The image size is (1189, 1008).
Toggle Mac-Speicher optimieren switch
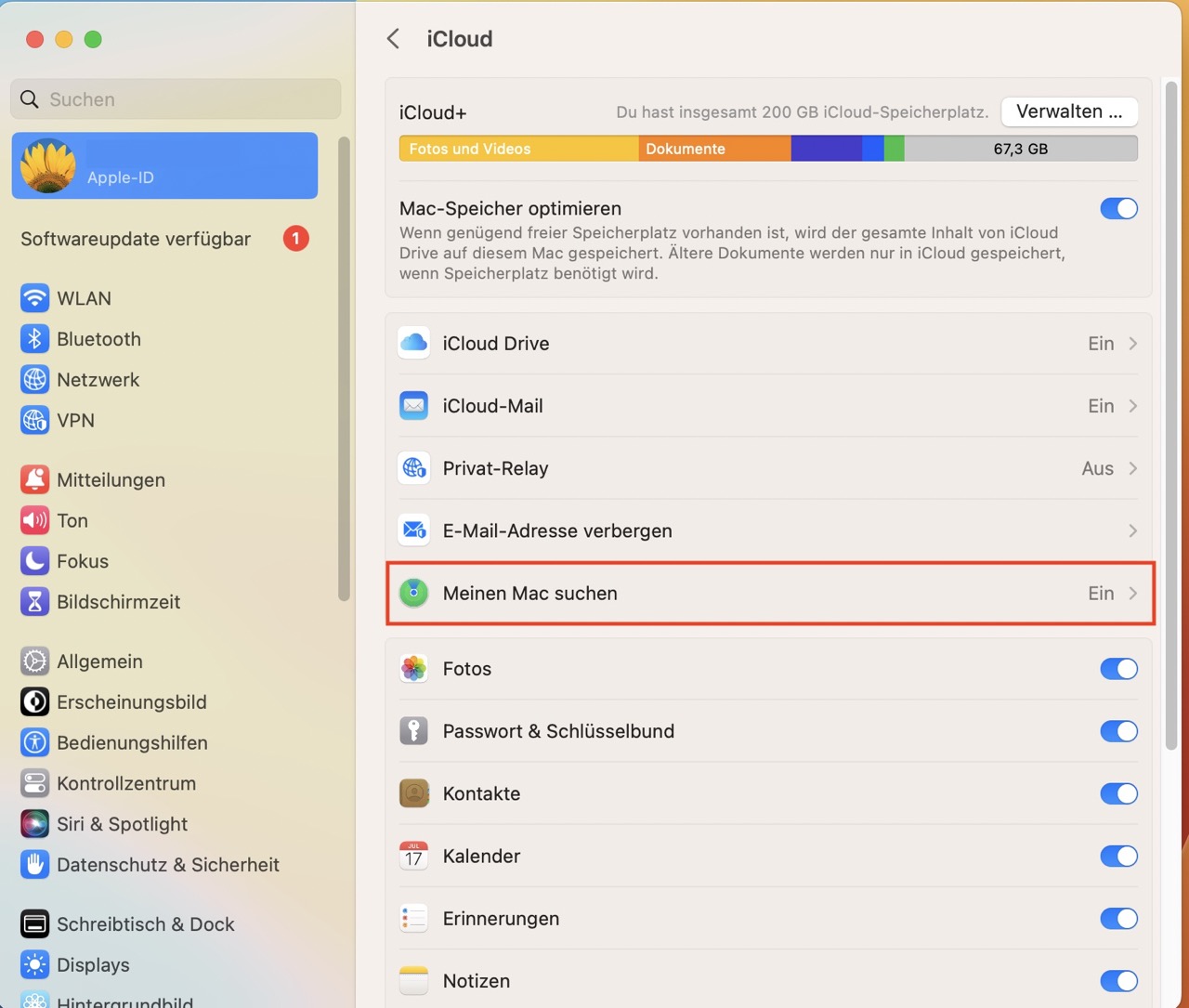(1118, 209)
